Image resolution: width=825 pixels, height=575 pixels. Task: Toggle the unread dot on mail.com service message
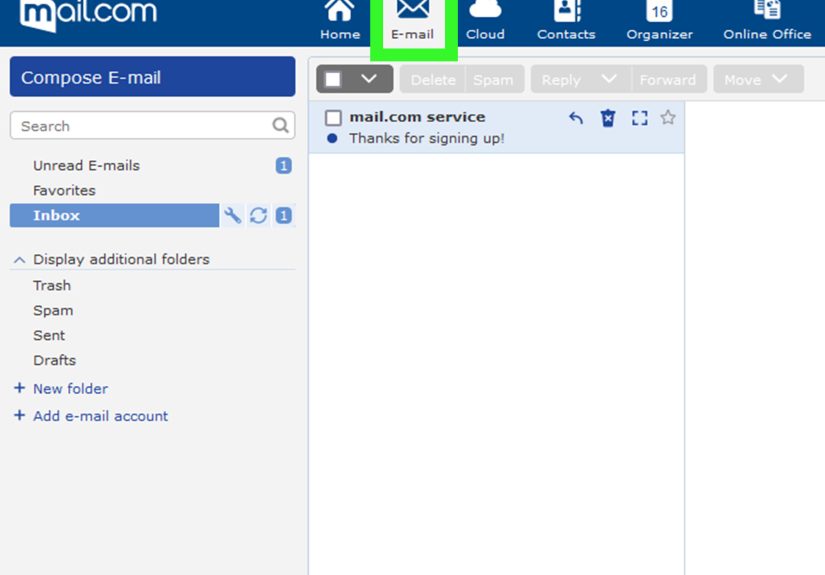click(x=332, y=138)
